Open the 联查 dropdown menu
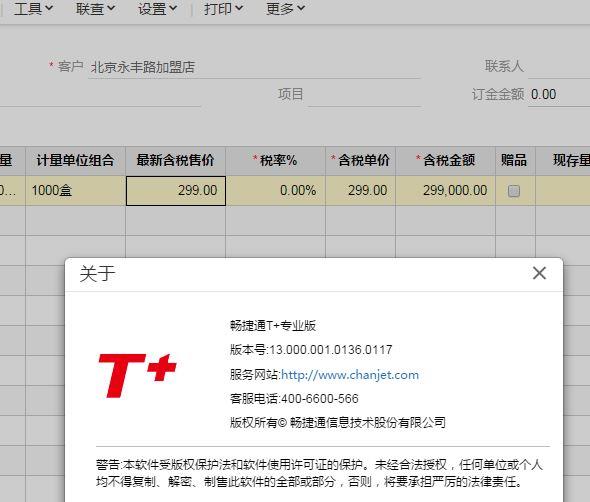 (x=96, y=8)
